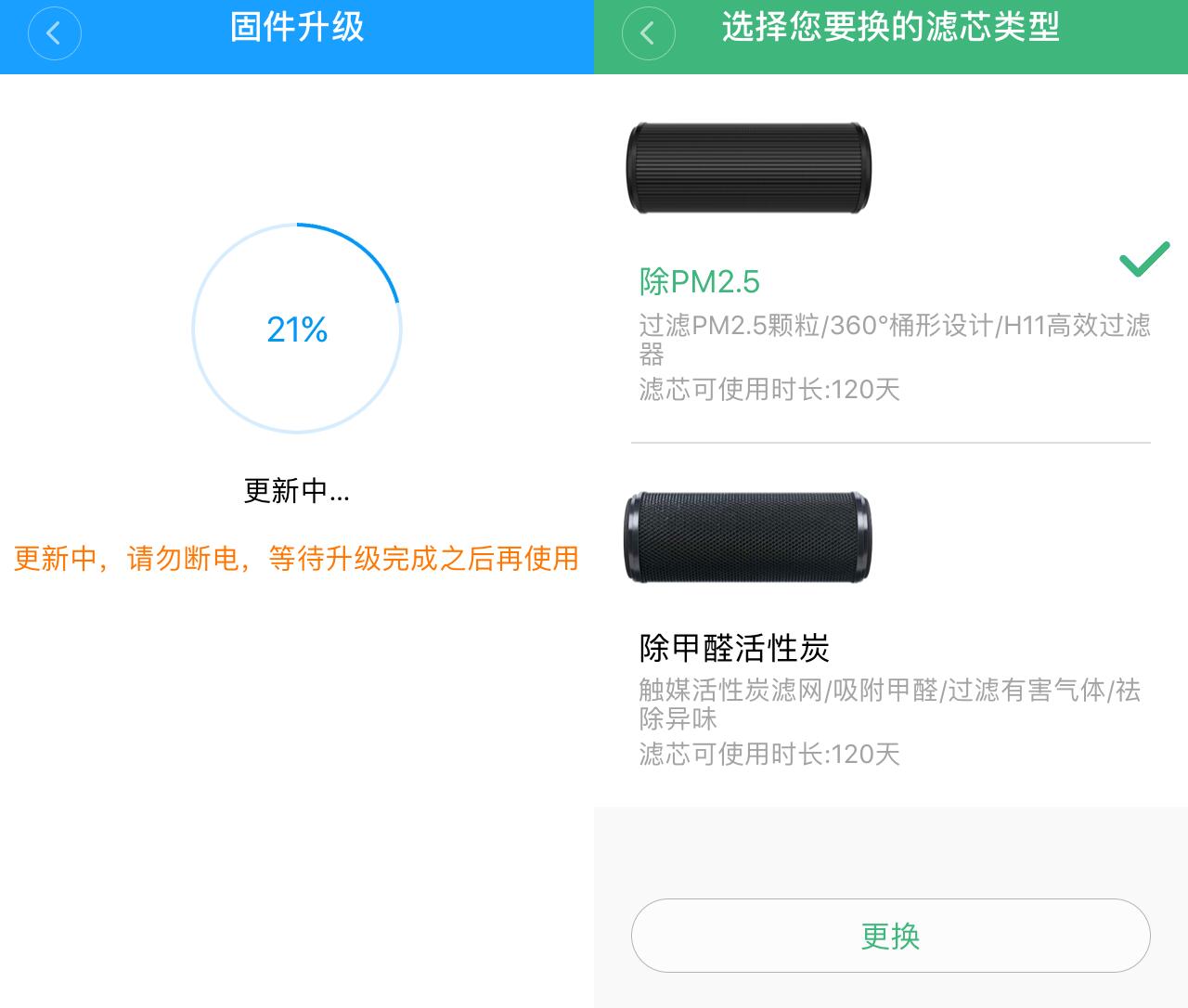
Task: Tap the gray empty area above 更换
Action: [x=891, y=849]
